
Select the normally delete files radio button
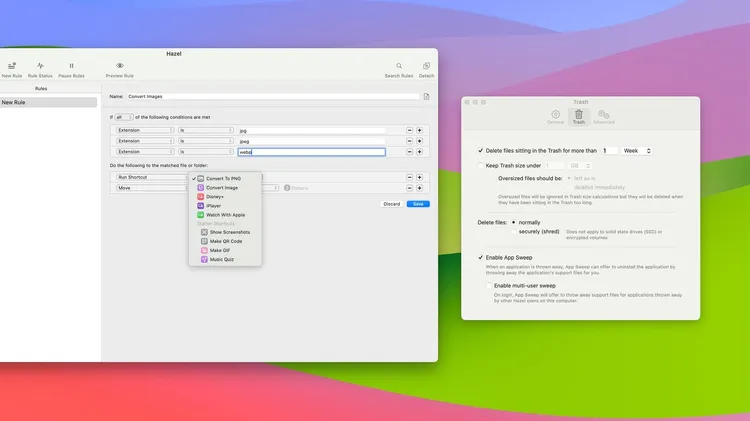(513, 222)
